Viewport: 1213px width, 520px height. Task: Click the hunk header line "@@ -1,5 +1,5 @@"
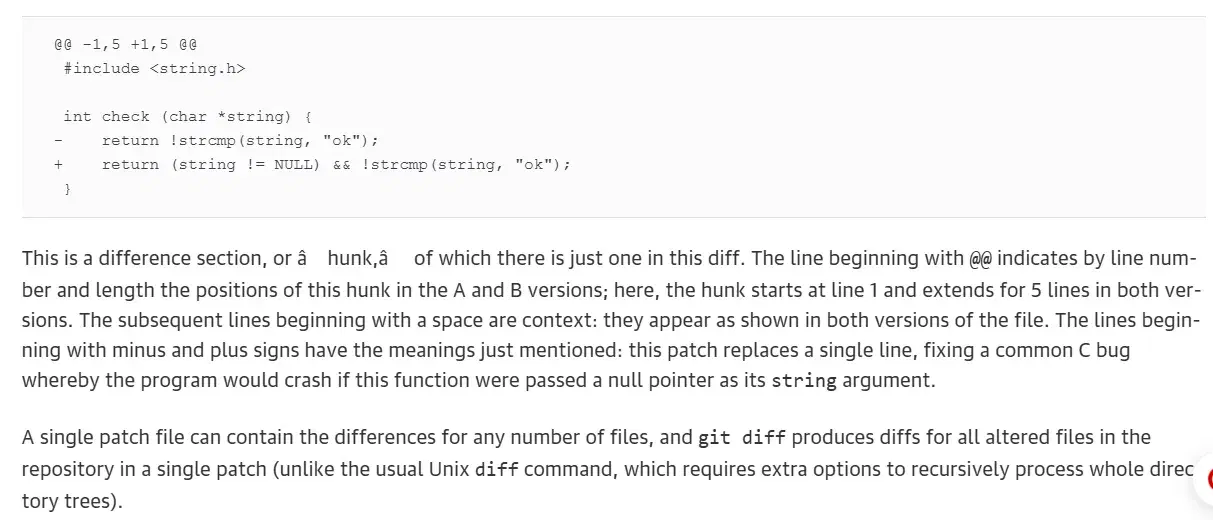click(126, 44)
